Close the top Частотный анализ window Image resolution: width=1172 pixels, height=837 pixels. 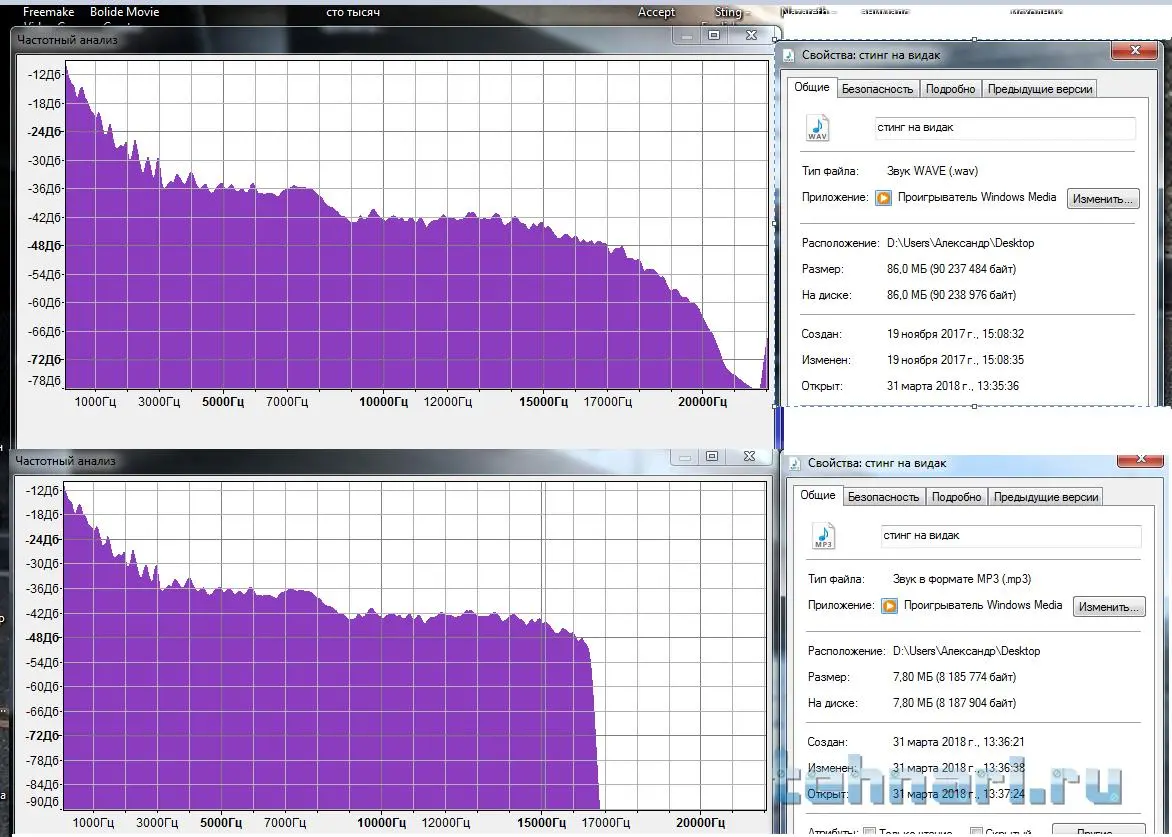click(751, 35)
